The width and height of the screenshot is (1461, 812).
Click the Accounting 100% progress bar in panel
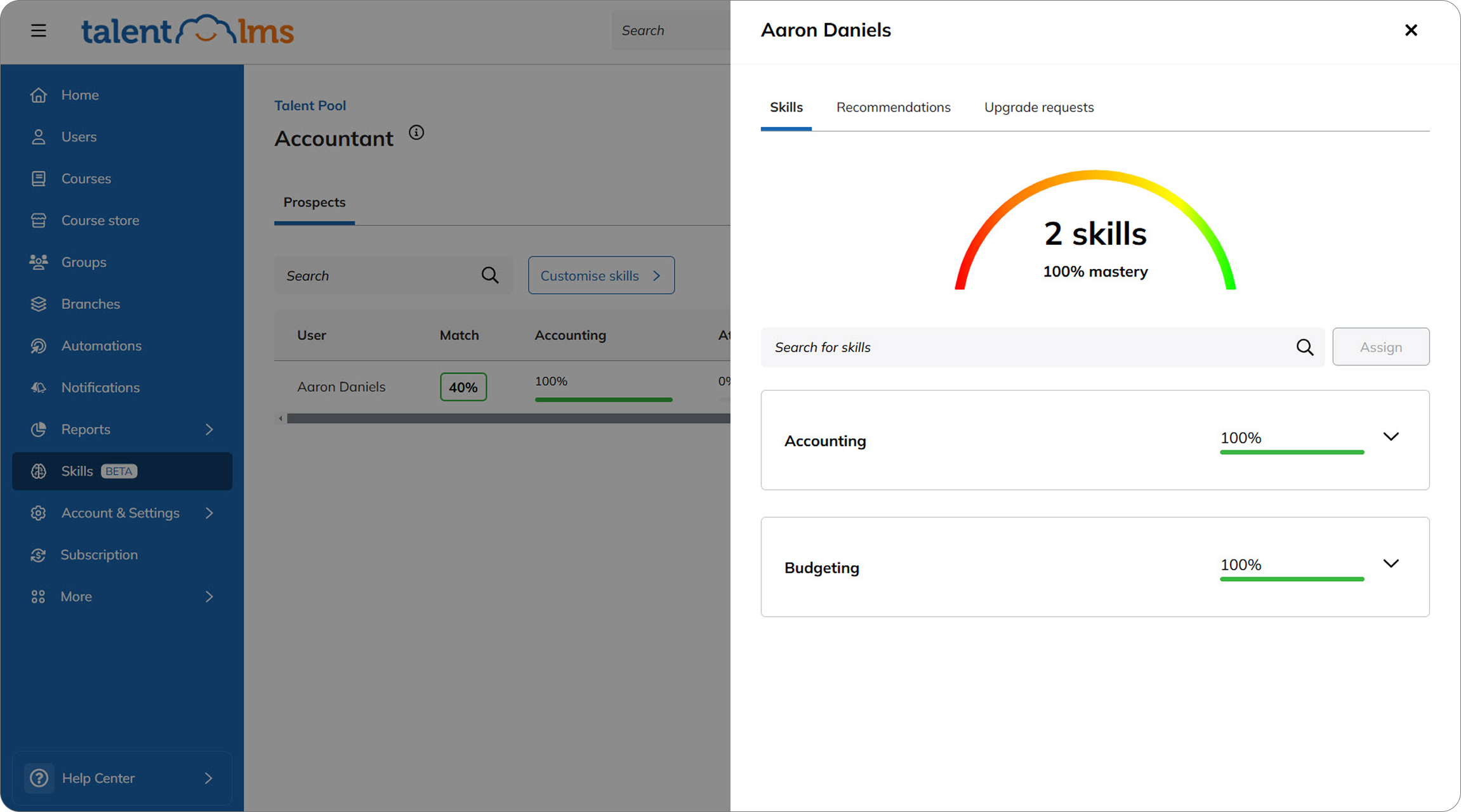pos(1292,452)
